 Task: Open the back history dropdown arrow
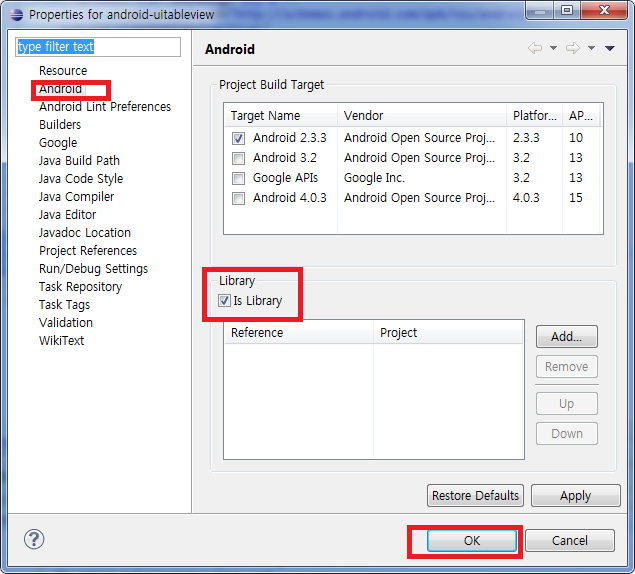pyautogui.click(x=553, y=48)
